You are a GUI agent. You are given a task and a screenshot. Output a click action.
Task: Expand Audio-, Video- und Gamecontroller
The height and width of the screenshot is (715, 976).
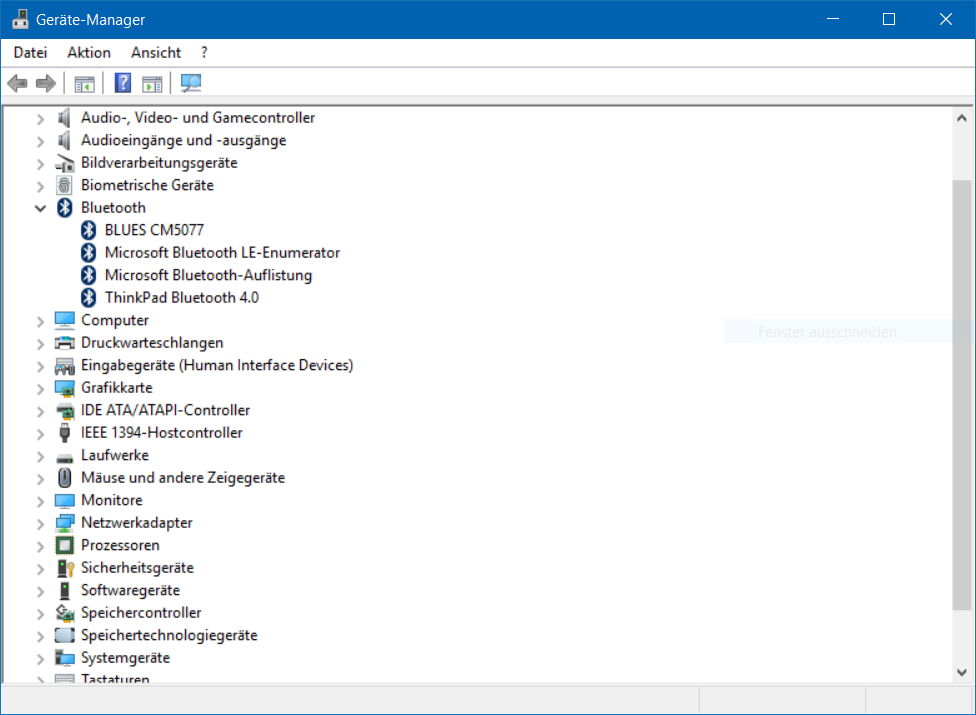click(40, 118)
